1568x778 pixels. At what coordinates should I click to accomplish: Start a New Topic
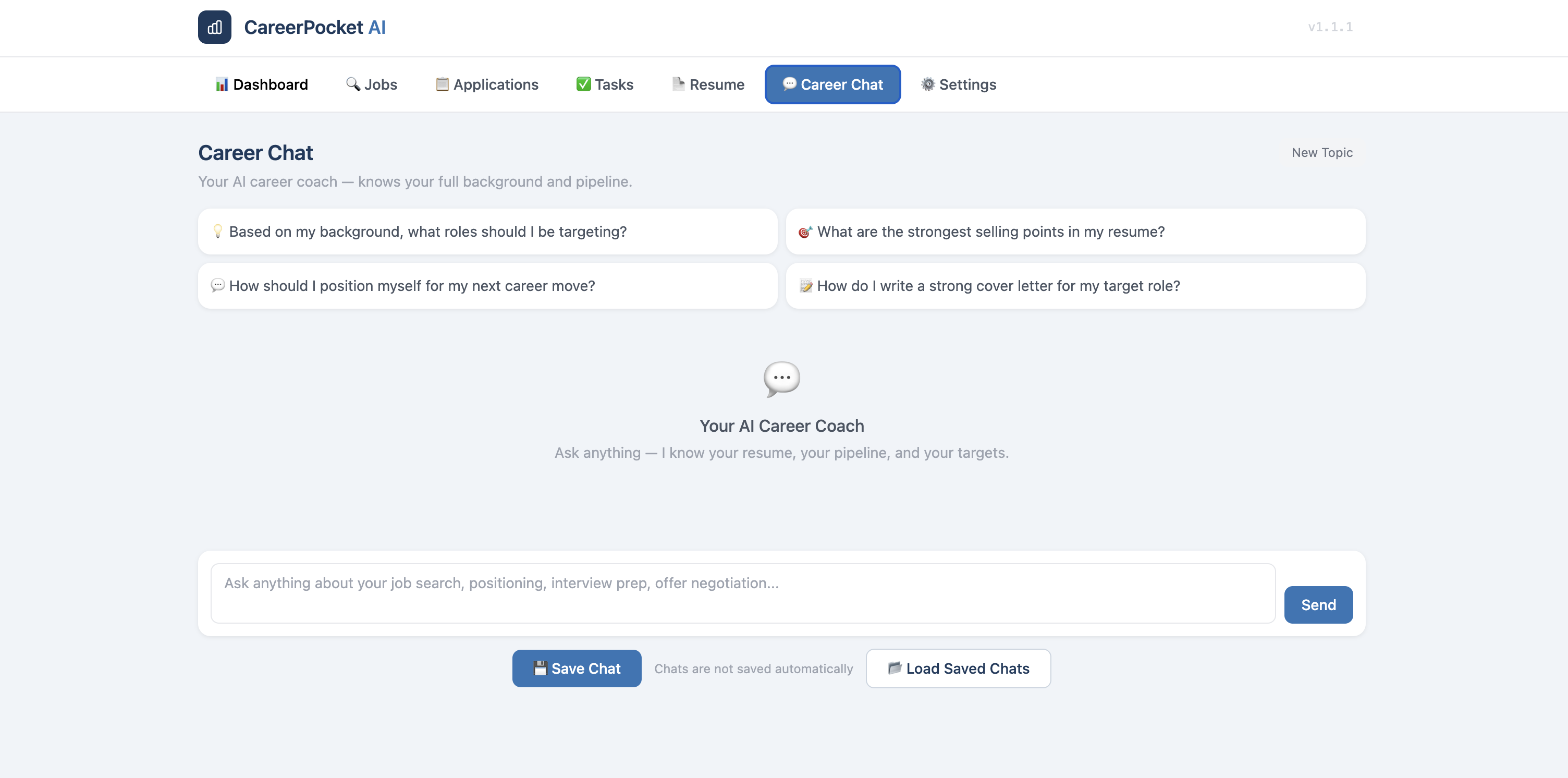(1322, 153)
